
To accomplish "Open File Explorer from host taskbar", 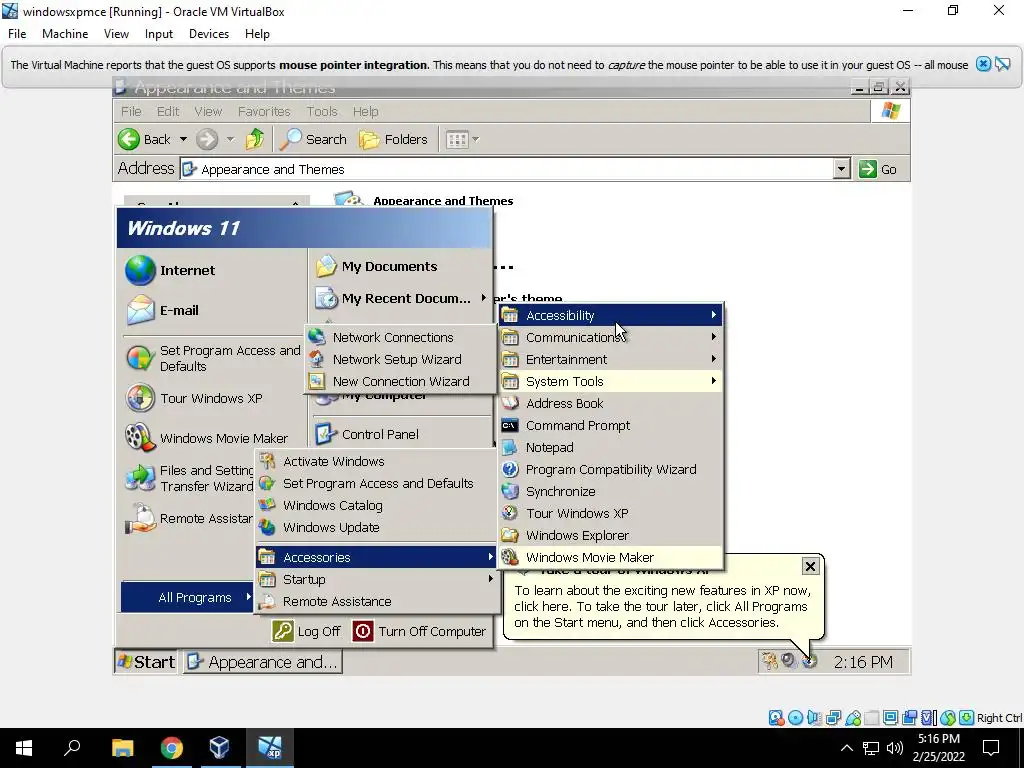I will click(x=123, y=748).
